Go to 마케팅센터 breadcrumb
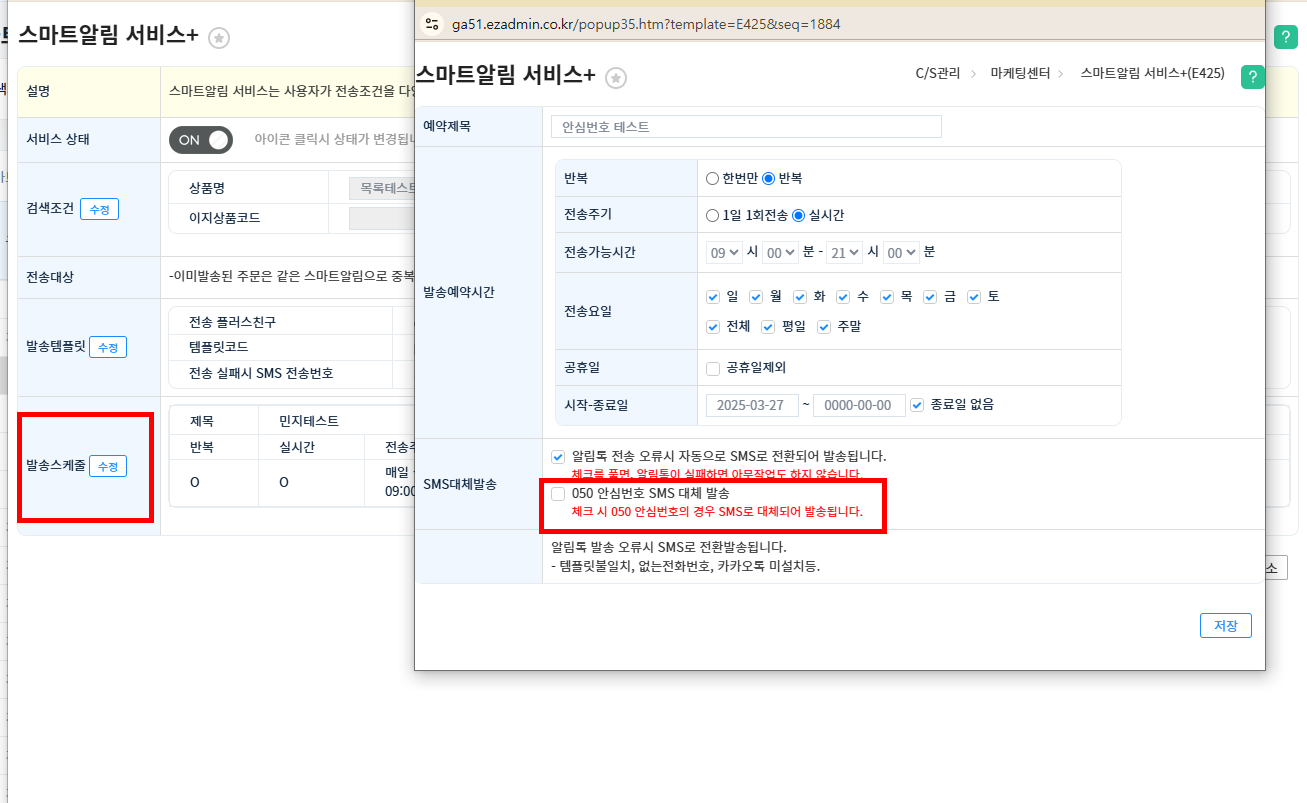1307x803 pixels. [x=1020, y=73]
